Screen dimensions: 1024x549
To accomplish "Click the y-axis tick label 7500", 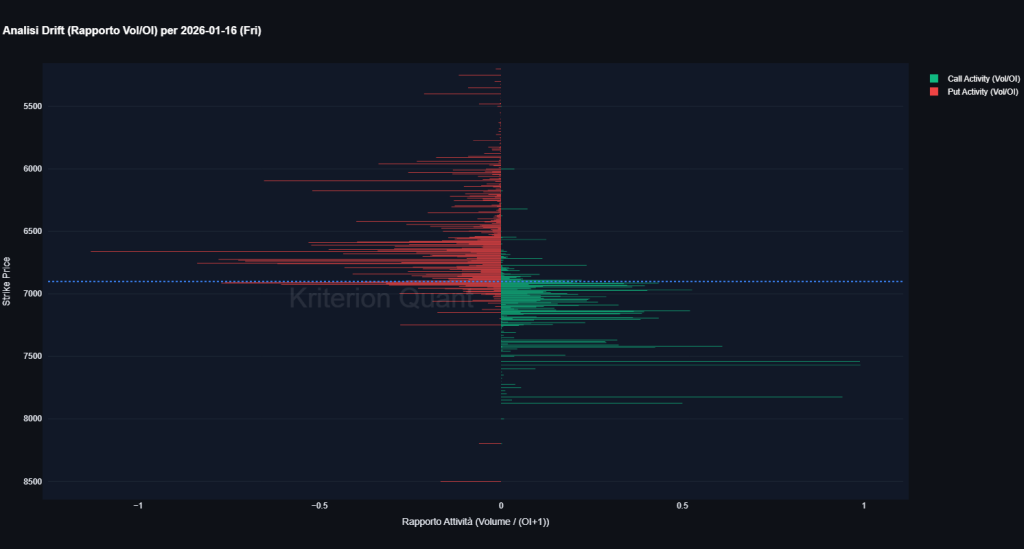I will [x=32, y=356].
